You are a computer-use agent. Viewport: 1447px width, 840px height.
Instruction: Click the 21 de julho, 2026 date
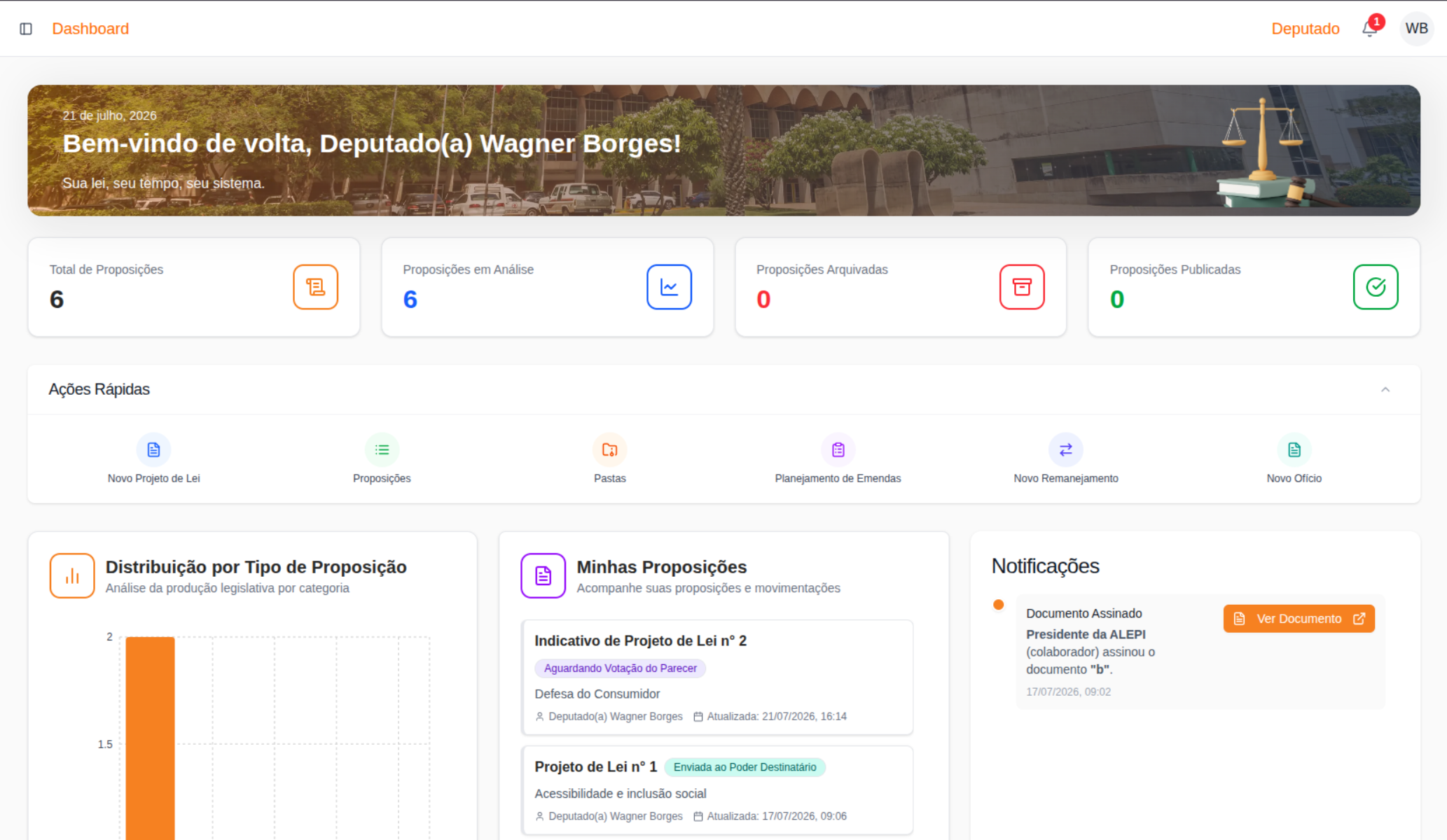(109, 115)
